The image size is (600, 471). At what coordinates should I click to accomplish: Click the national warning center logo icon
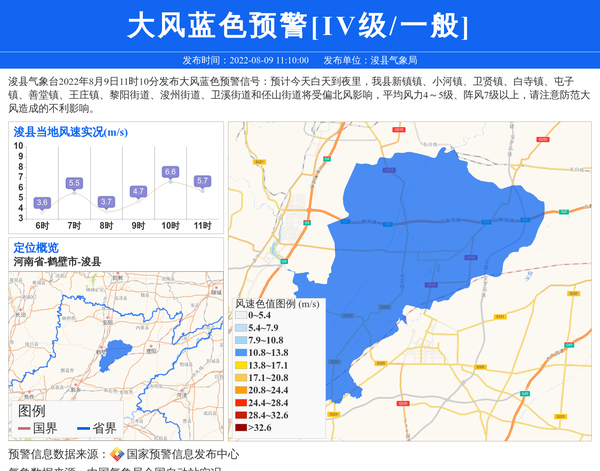[117, 455]
